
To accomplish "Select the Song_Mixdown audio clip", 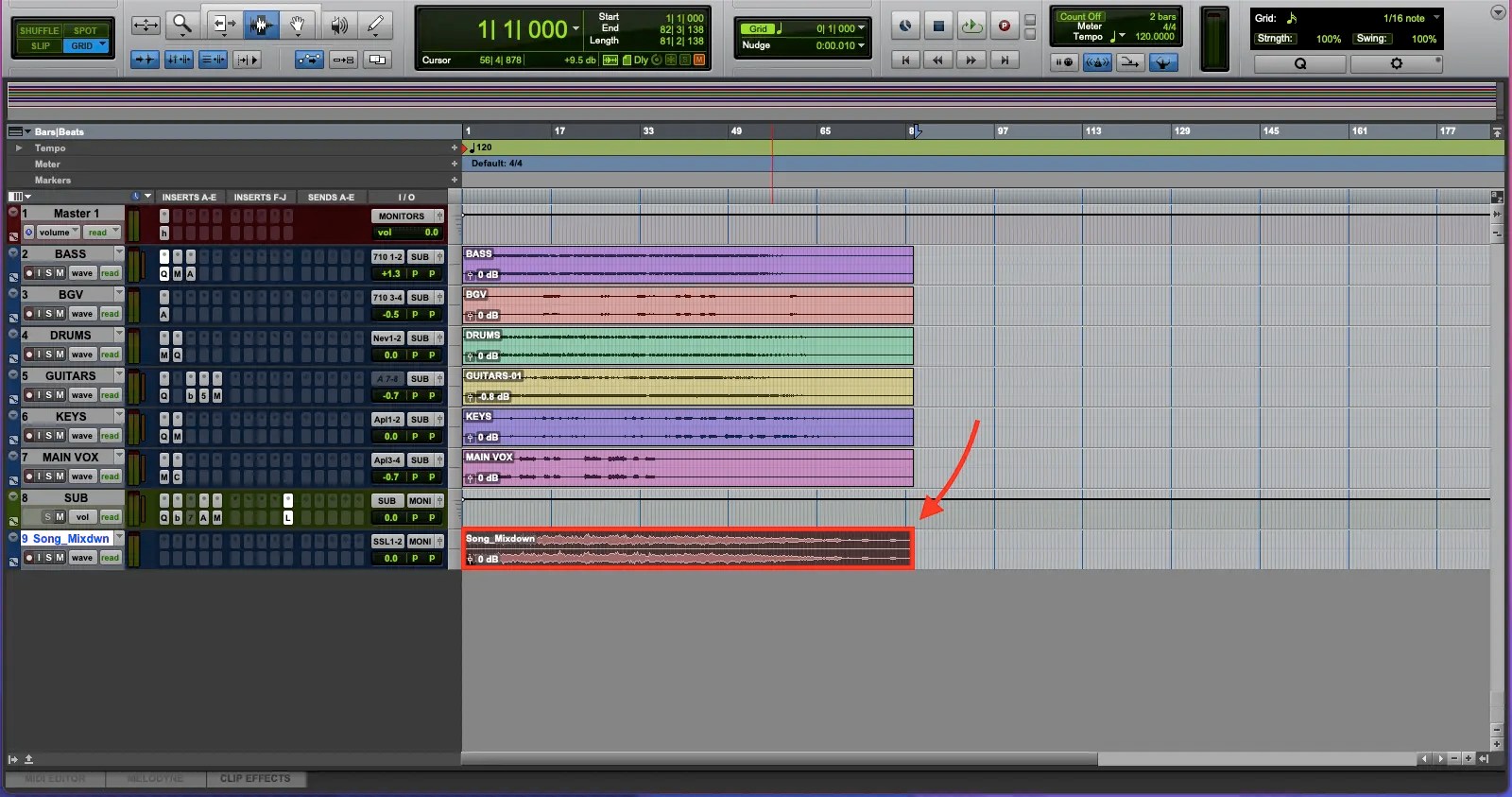I will (x=688, y=548).
